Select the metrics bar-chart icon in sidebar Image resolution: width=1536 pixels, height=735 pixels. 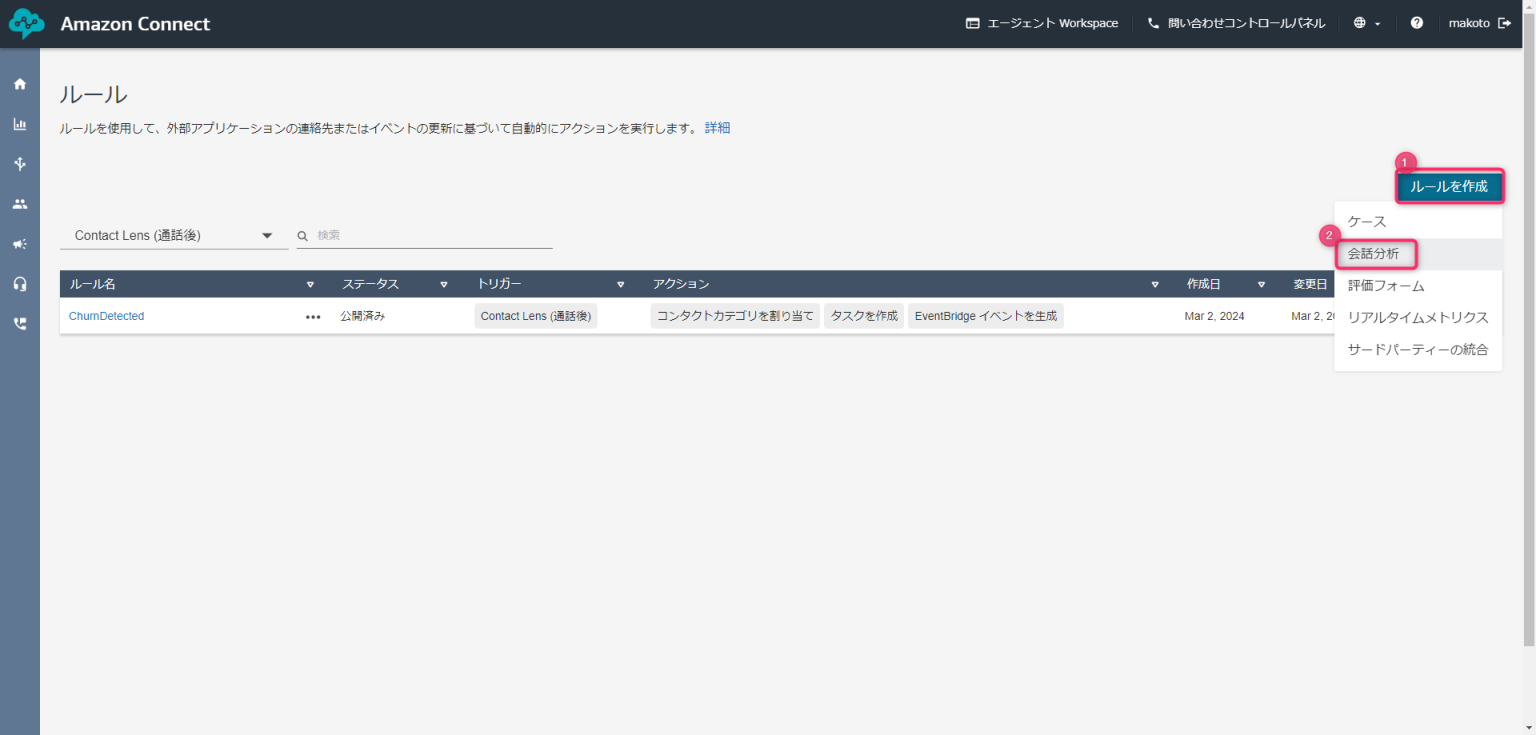(19, 124)
